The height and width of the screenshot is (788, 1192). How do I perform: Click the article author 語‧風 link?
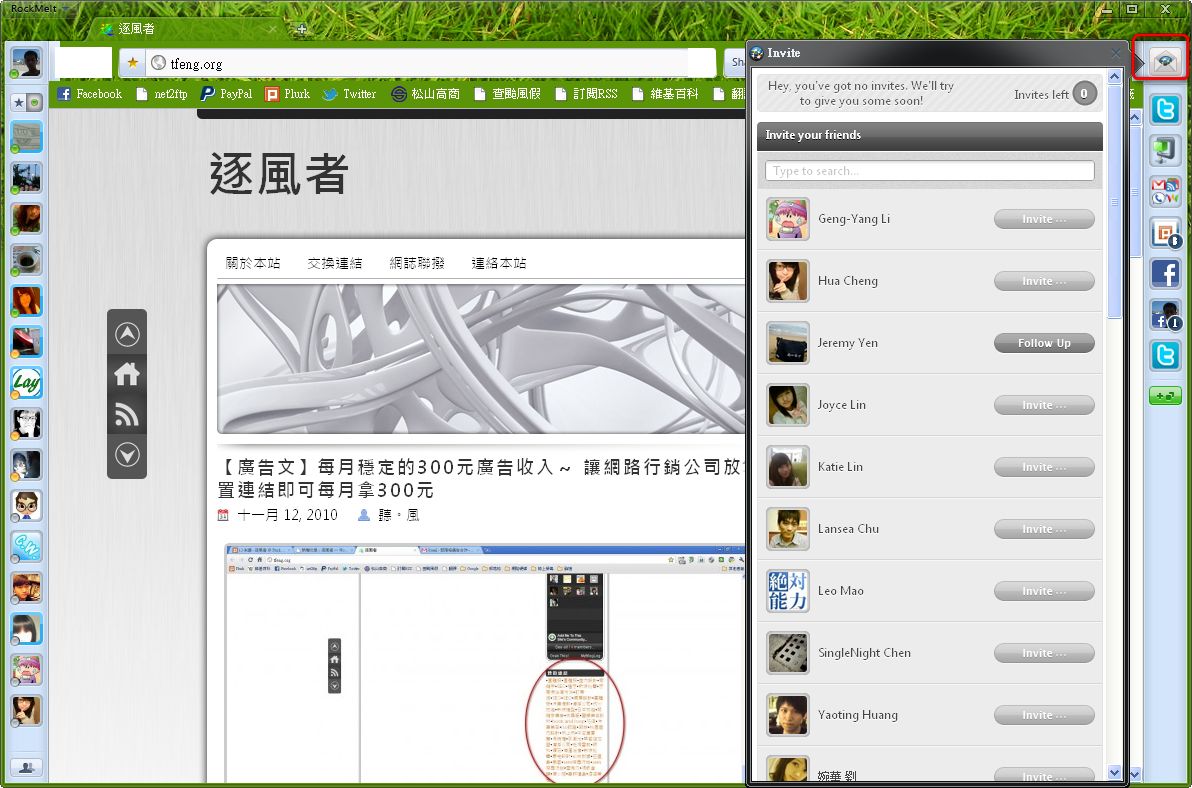click(399, 515)
